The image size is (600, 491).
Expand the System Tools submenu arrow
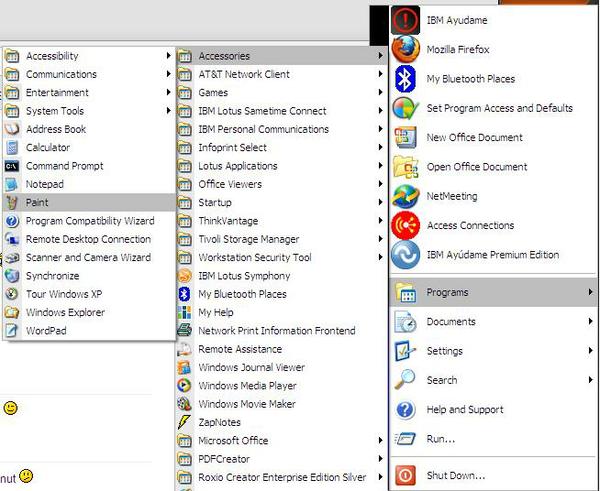(x=168, y=111)
